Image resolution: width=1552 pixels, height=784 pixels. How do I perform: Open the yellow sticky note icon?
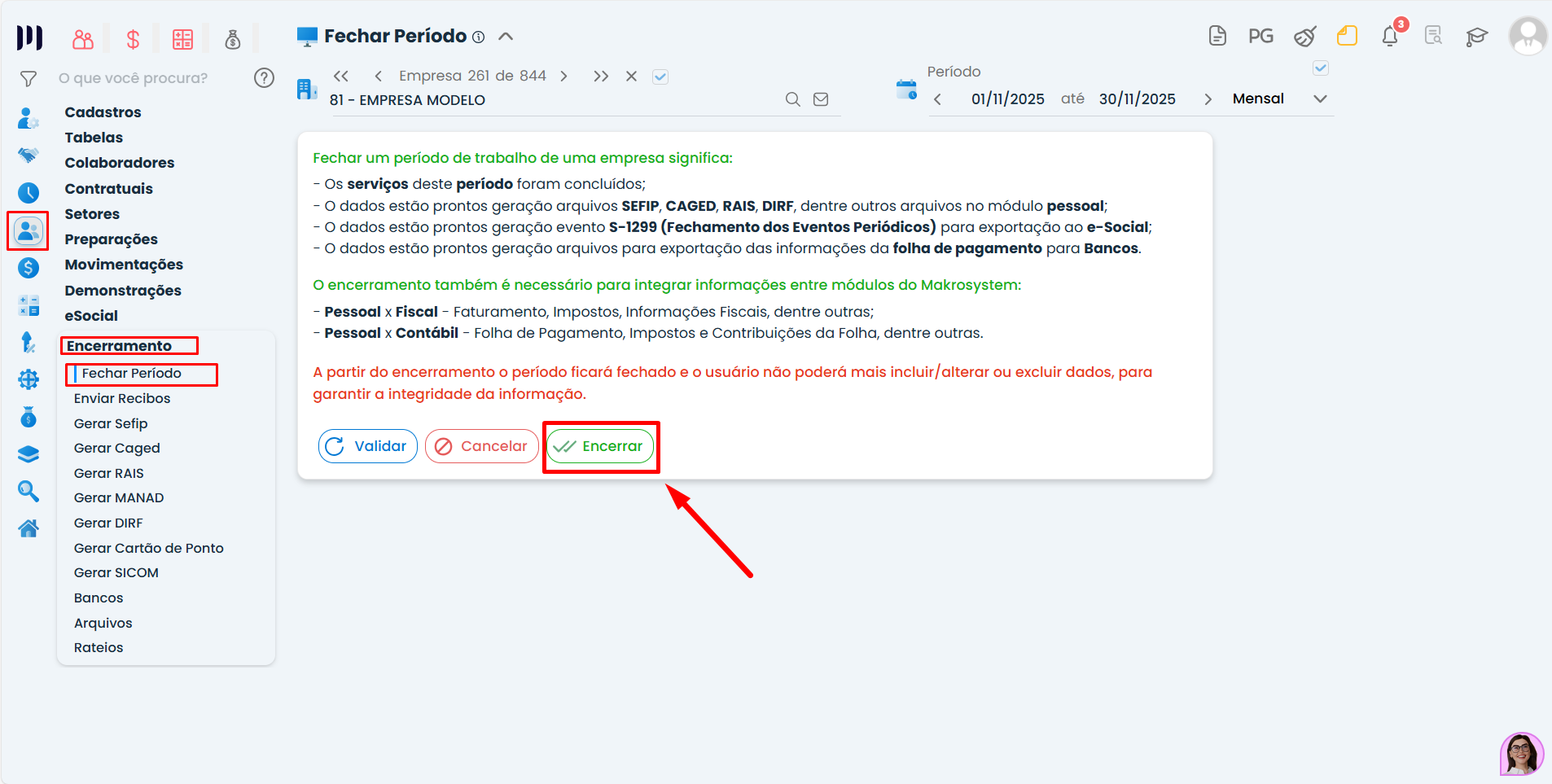click(1347, 36)
